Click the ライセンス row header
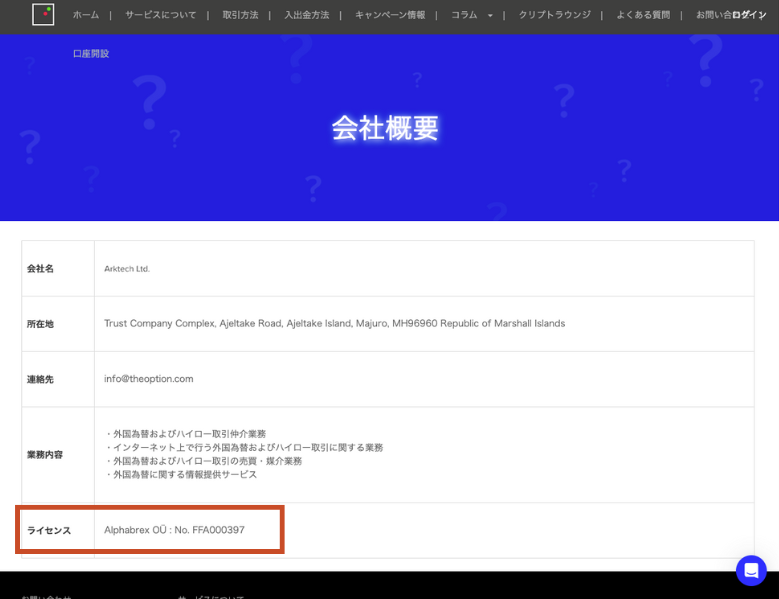The width and height of the screenshot is (779, 599). pyautogui.click(x=49, y=530)
